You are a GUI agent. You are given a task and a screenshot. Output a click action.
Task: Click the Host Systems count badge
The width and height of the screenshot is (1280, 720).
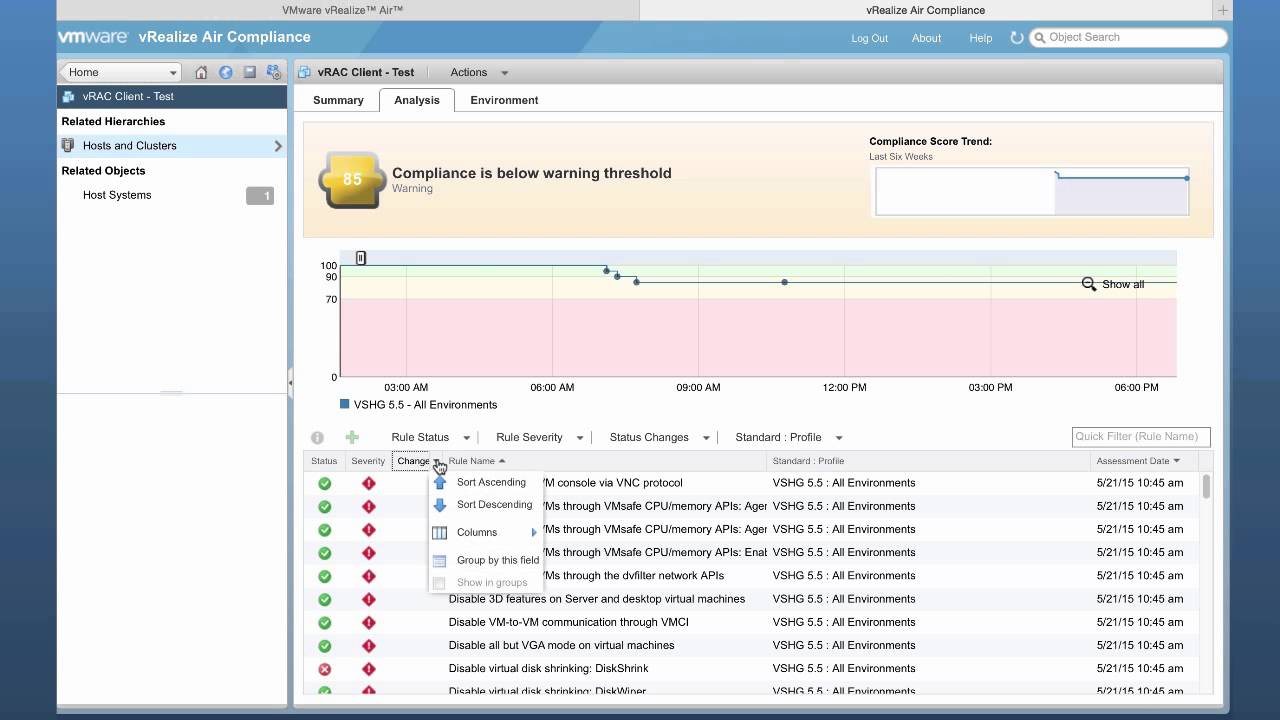point(260,196)
